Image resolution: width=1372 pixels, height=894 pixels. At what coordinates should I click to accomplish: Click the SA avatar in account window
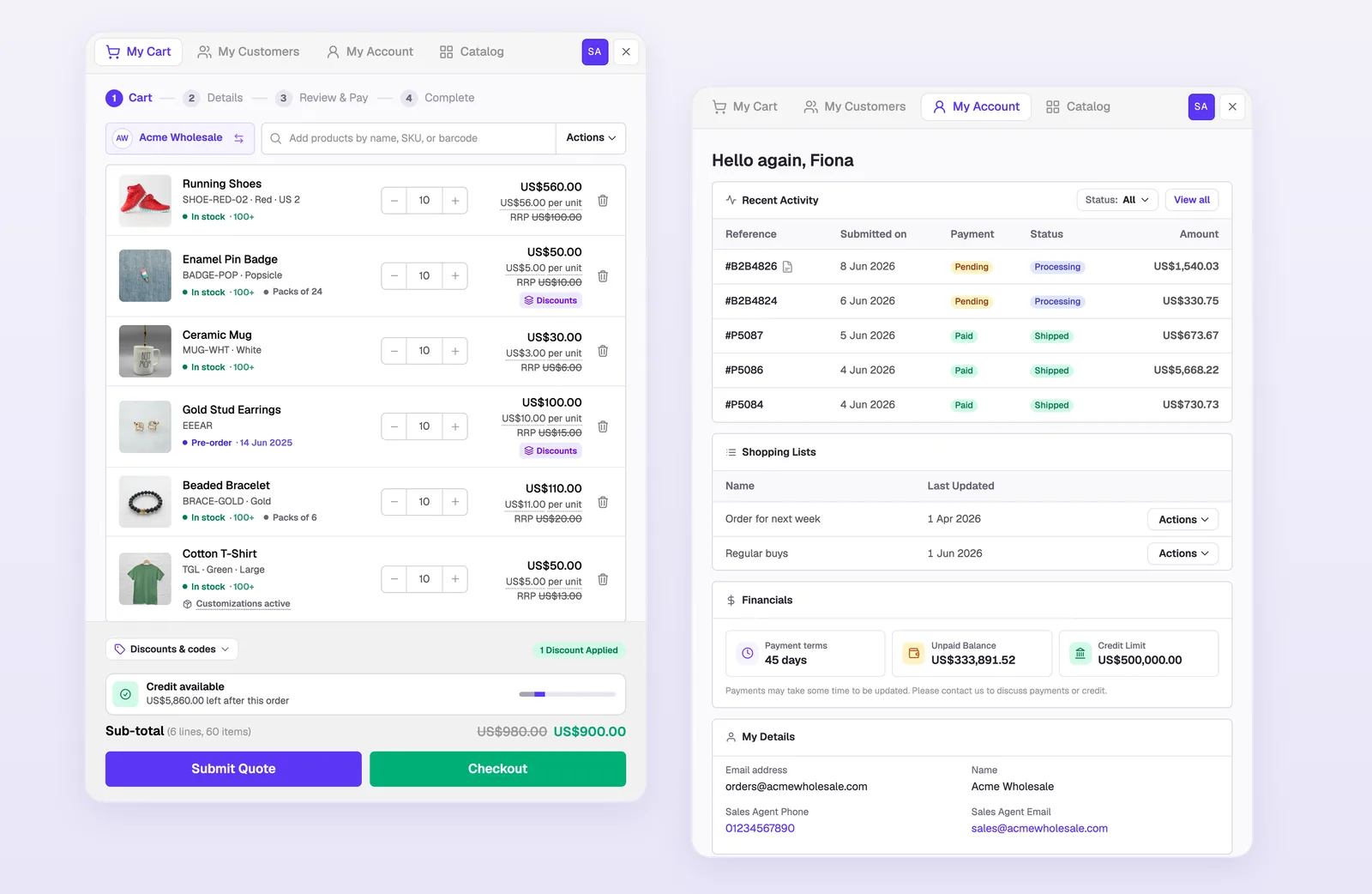1201,106
